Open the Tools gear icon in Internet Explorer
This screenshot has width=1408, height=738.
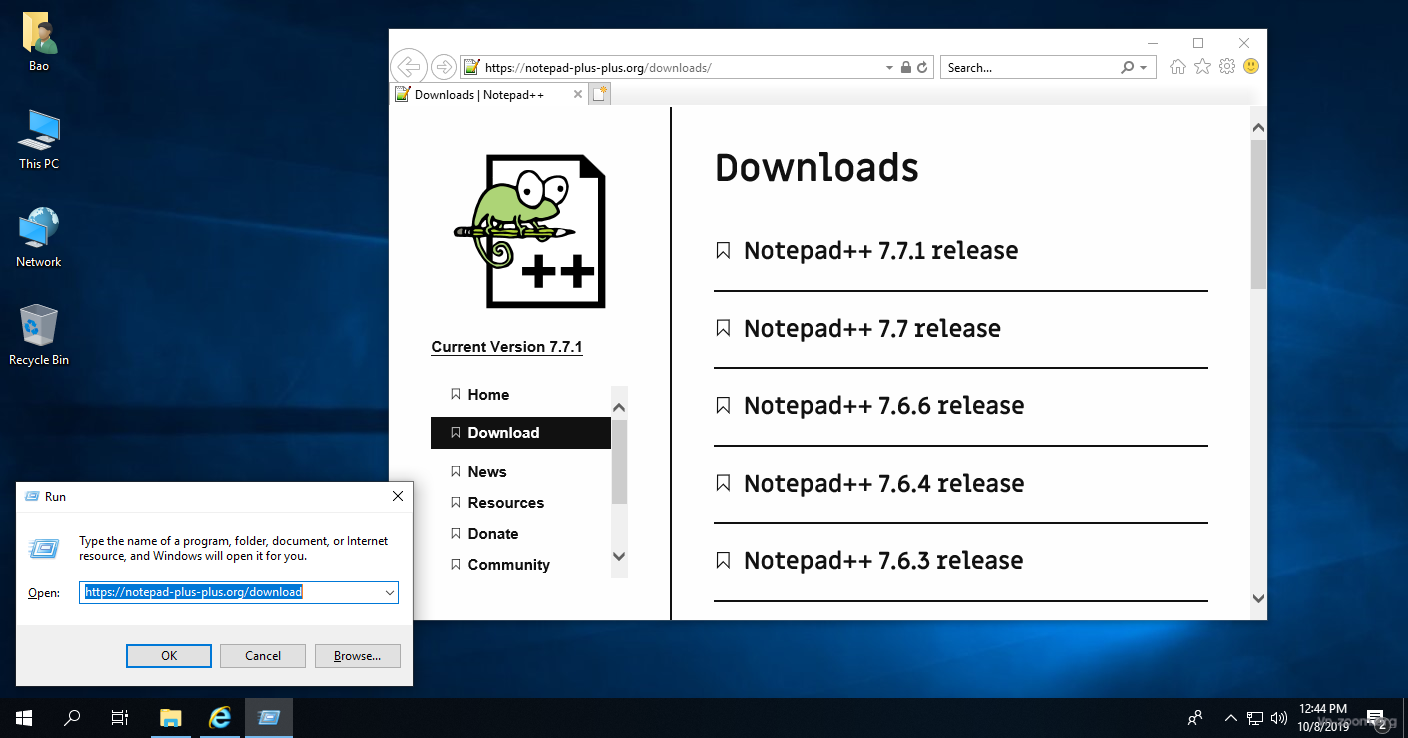[1227, 67]
